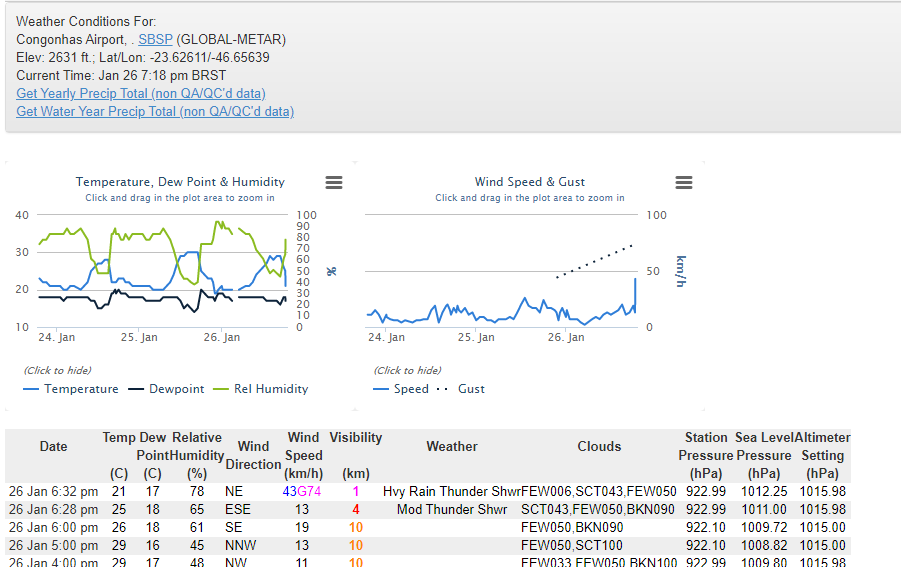Select the 26 Jan 6:32 pm row
901x567 pixels.
click(x=54, y=492)
